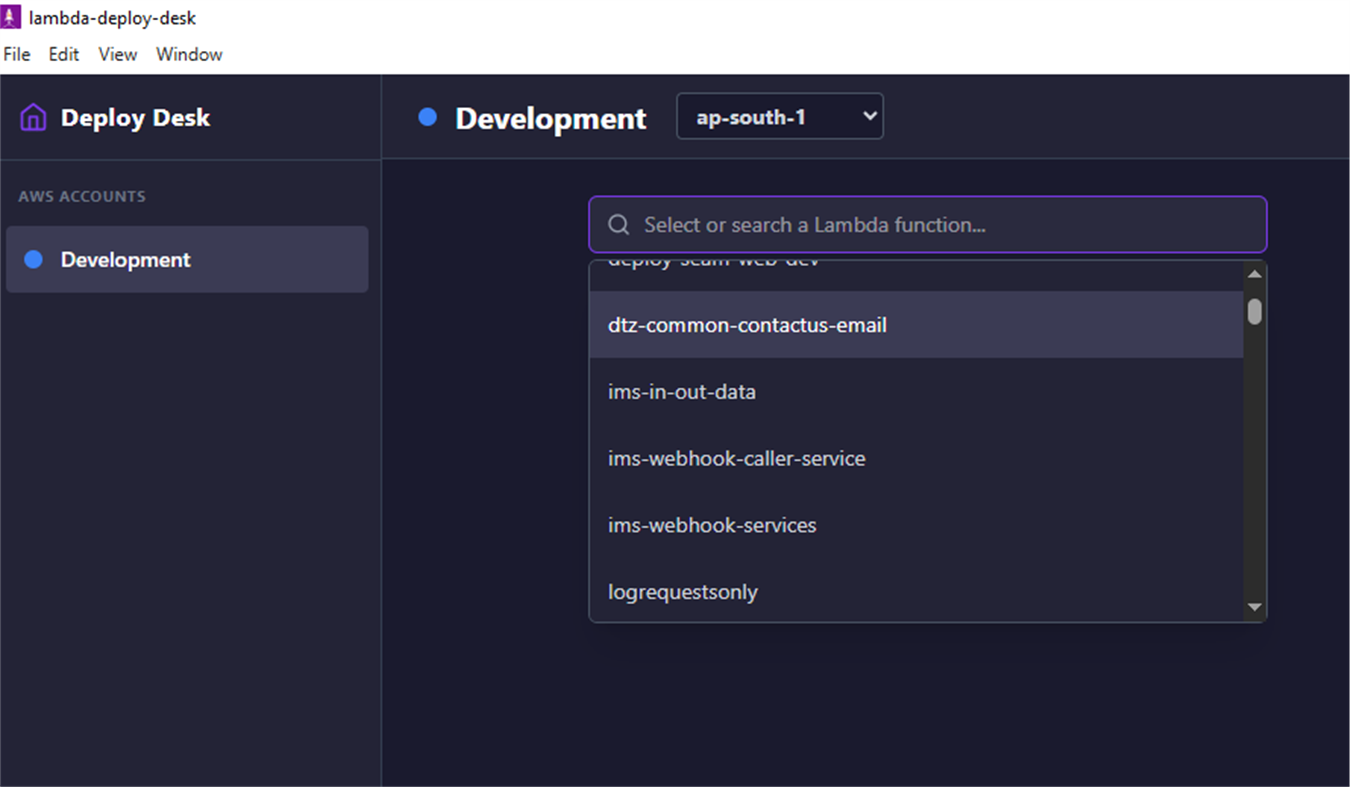Open the View menu
Viewport: 1350px width, 787px height.
[x=118, y=54]
